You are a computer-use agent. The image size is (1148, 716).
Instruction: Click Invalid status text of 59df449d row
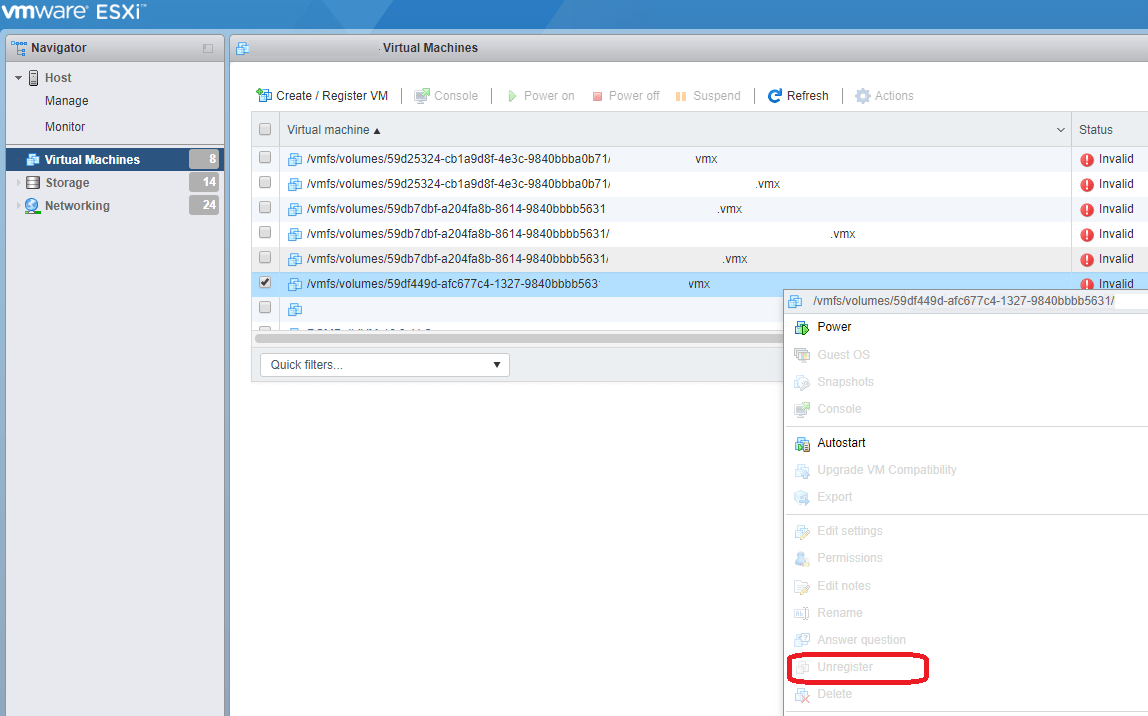click(x=1116, y=284)
